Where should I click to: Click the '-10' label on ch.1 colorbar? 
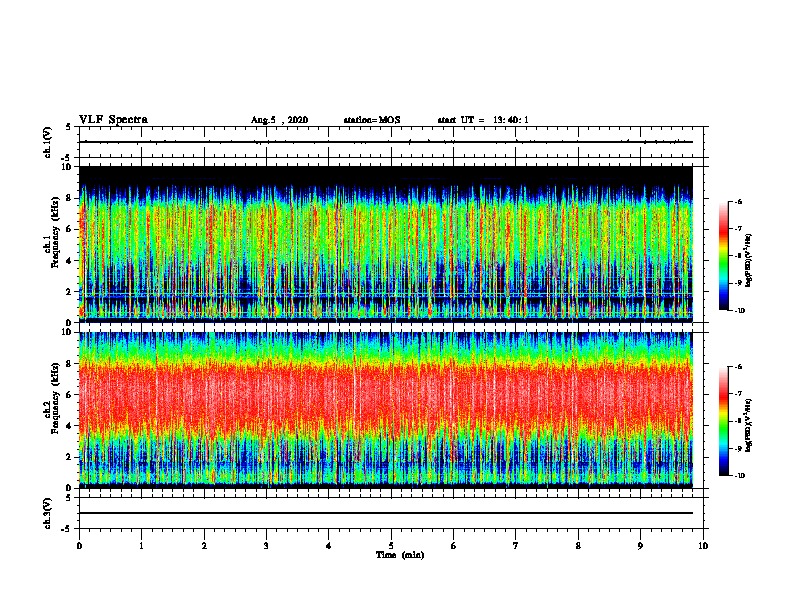(739, 311)
